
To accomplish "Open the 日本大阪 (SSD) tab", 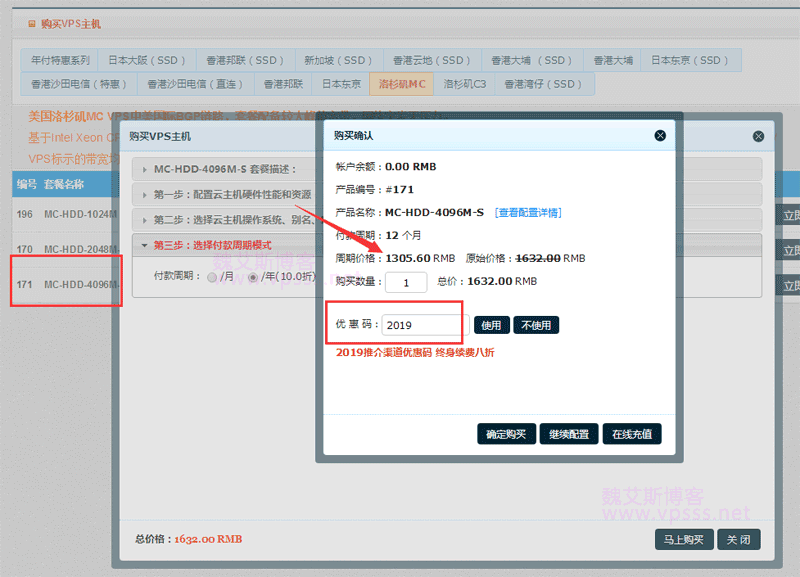I will [x=145, y=60].
